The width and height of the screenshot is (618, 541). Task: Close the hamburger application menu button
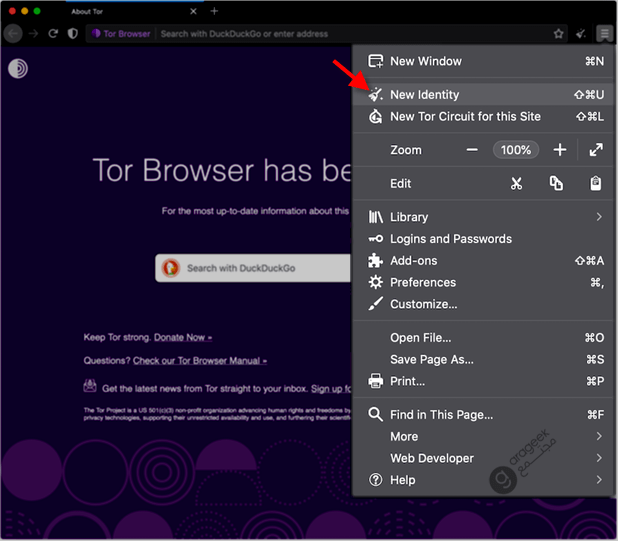(604, 33)
